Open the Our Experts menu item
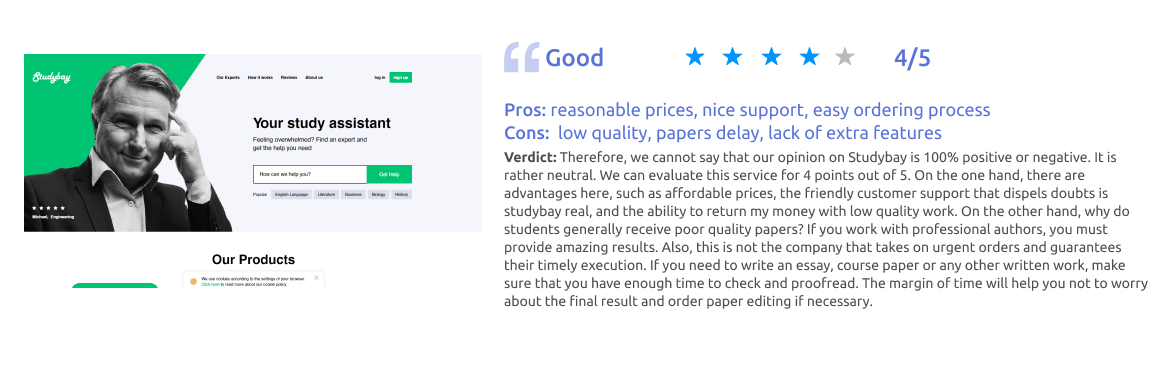This screenshot has height=380, width=1170. [x=228, y=78]
